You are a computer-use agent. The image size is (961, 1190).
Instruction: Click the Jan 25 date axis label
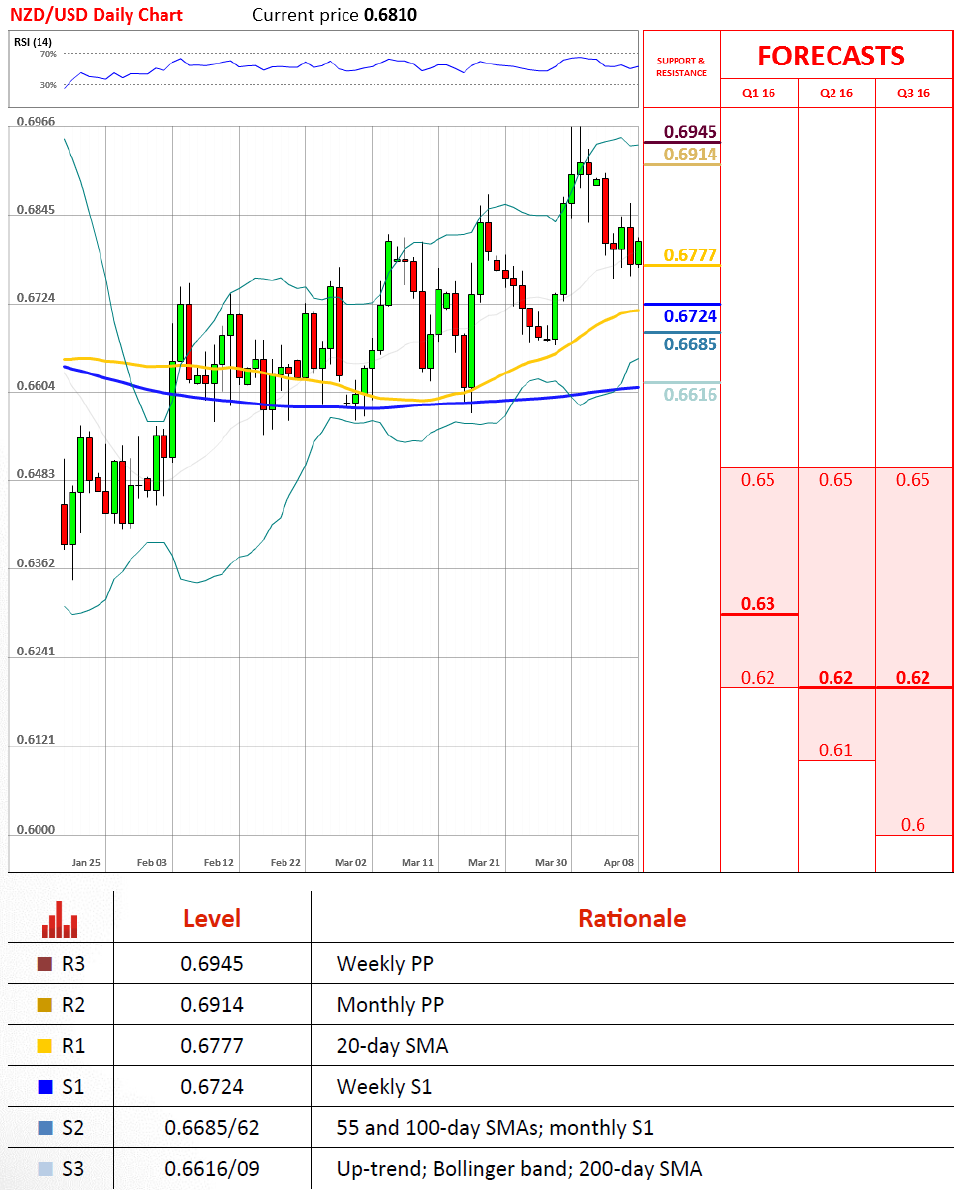pos(86,862)
